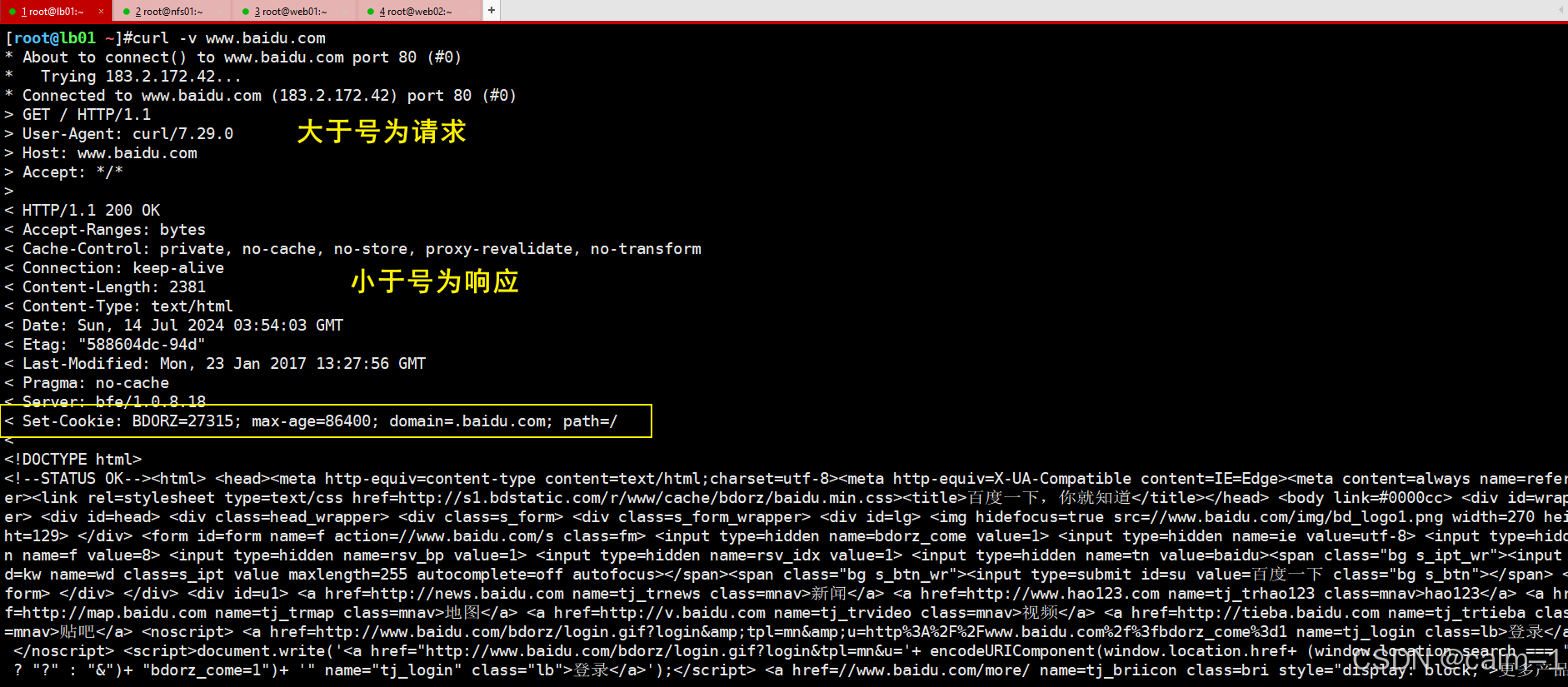Image resolution: width=1568 pixels, height=687 pixels.
Task: Switch to the root@nfs01 session tab
Action: pos(172,11)
